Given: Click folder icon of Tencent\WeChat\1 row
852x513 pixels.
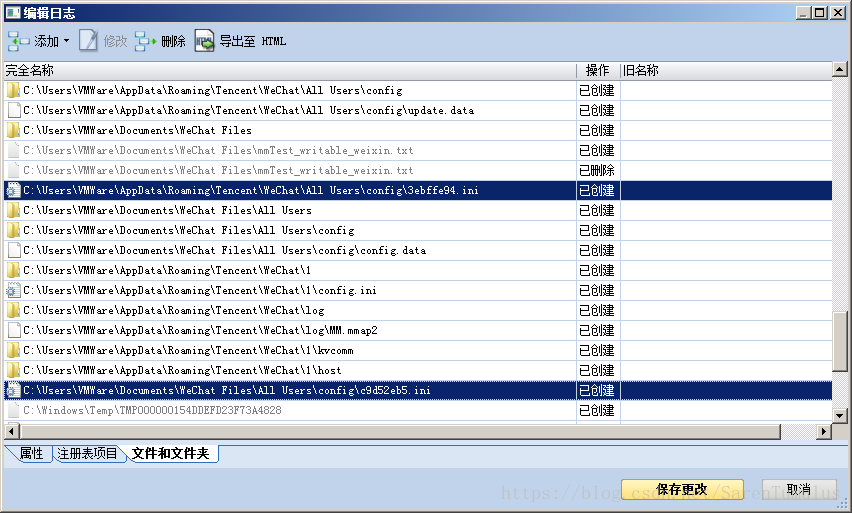Looking at the screenshot, I should tap(13, 270).
